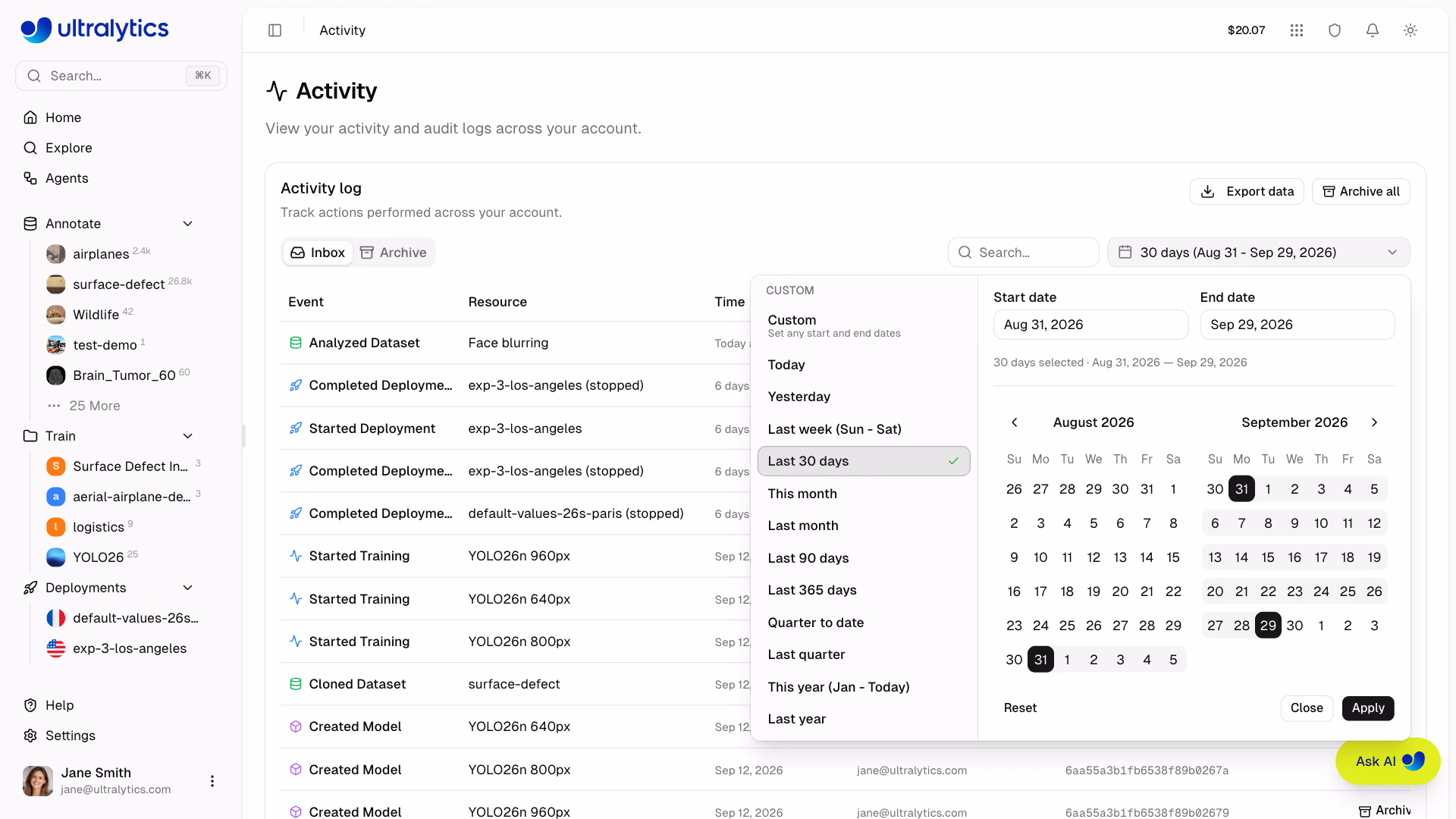
Task: Choose Quarter to date preset
Action: [864, 623]
